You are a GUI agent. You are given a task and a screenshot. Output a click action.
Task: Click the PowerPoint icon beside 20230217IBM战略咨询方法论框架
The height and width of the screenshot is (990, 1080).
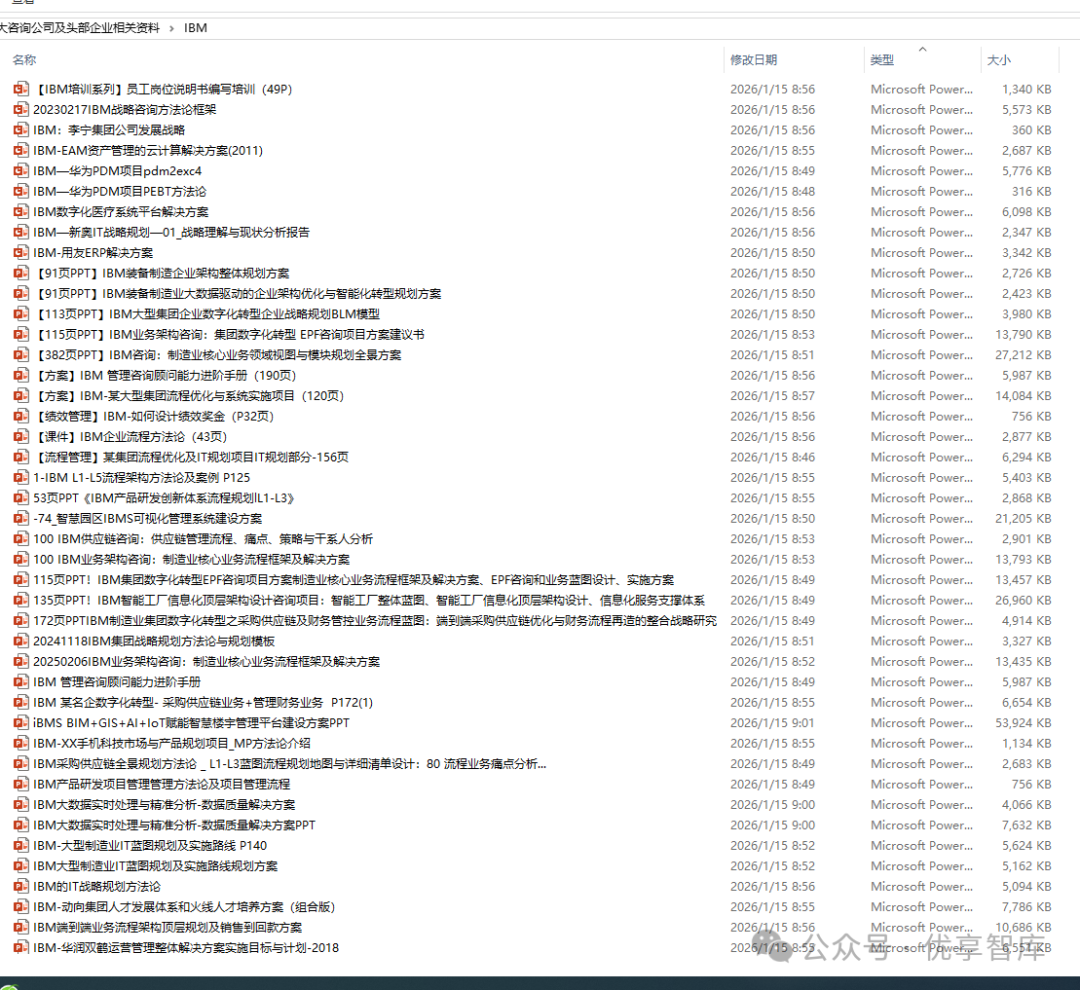pos(21,110)
